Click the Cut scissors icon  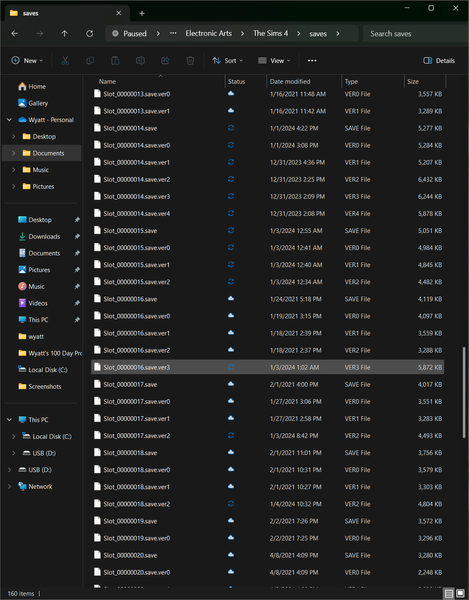point(65,60)
